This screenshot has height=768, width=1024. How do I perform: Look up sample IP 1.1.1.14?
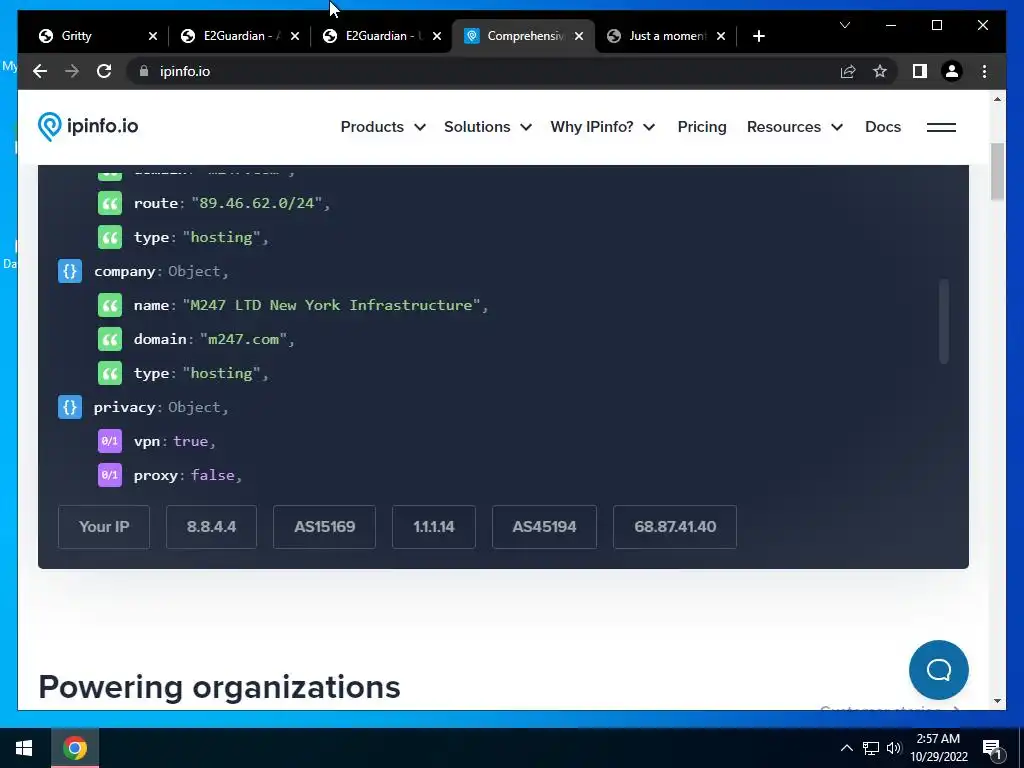pyautogui.click(x=434, y=526)
